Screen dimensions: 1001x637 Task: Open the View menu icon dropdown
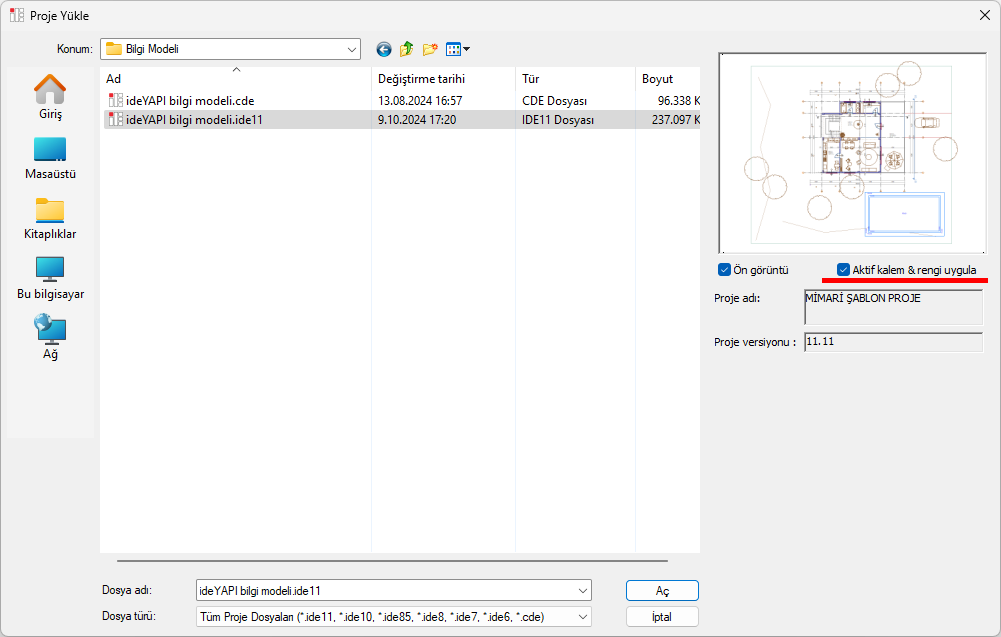click(458, 49)
